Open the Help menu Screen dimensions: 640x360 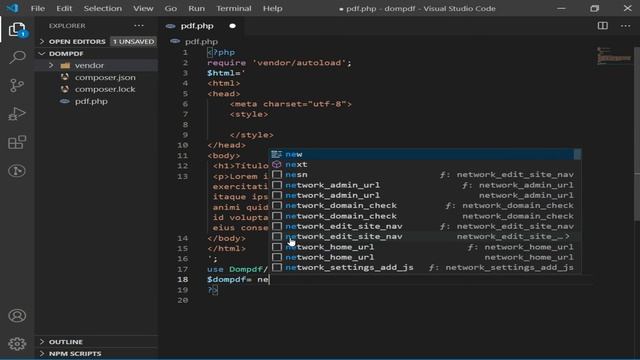272,8
